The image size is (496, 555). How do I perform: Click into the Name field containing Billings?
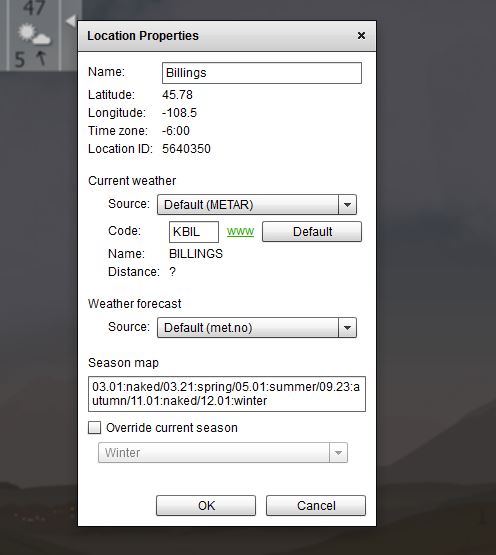pyautogui.click(x=262, y=73)
